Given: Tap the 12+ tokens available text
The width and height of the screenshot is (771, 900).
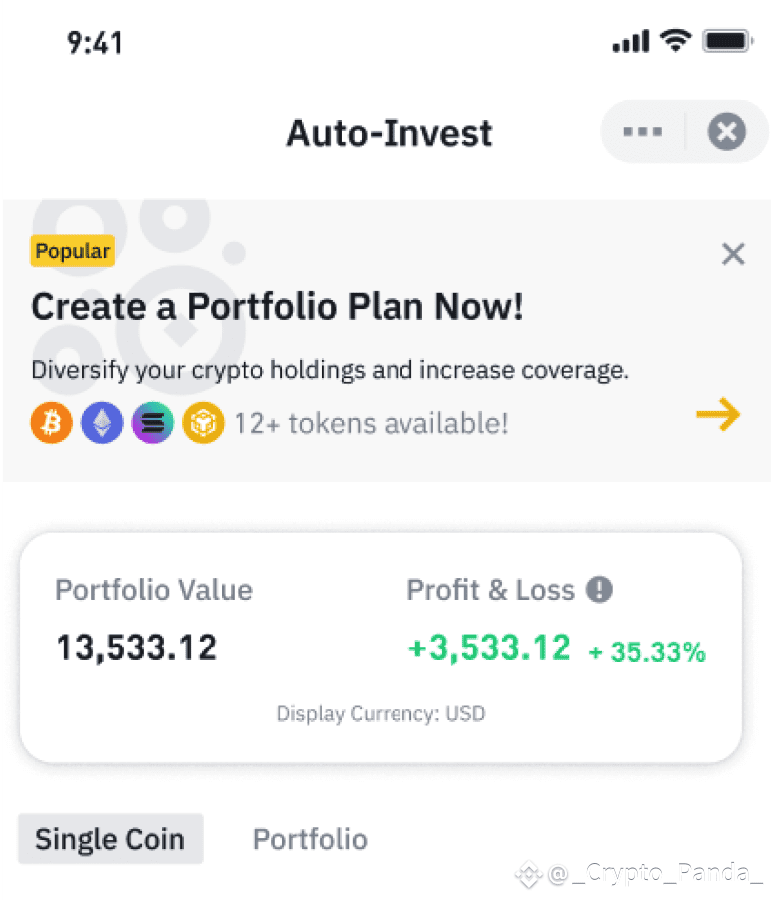Looking at the screenshot, I should point(371,424).
